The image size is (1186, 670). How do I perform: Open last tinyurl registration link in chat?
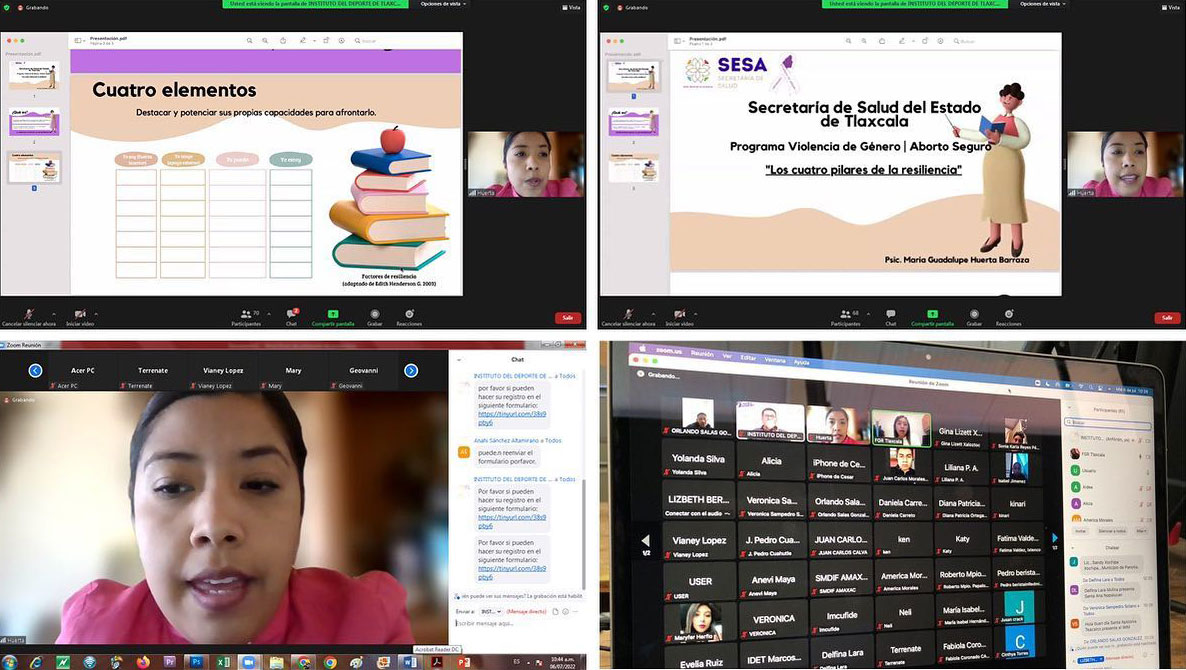(512, 572)
